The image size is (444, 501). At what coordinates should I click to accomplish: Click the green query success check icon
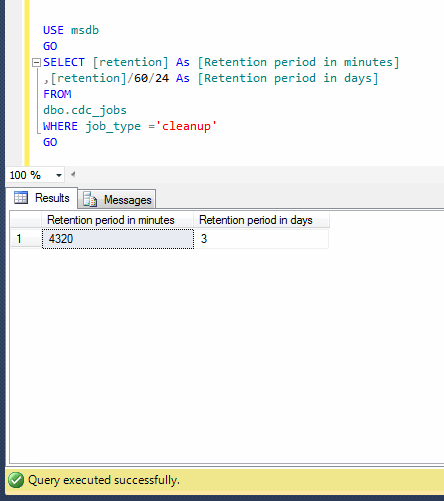(x=16, y=480)
